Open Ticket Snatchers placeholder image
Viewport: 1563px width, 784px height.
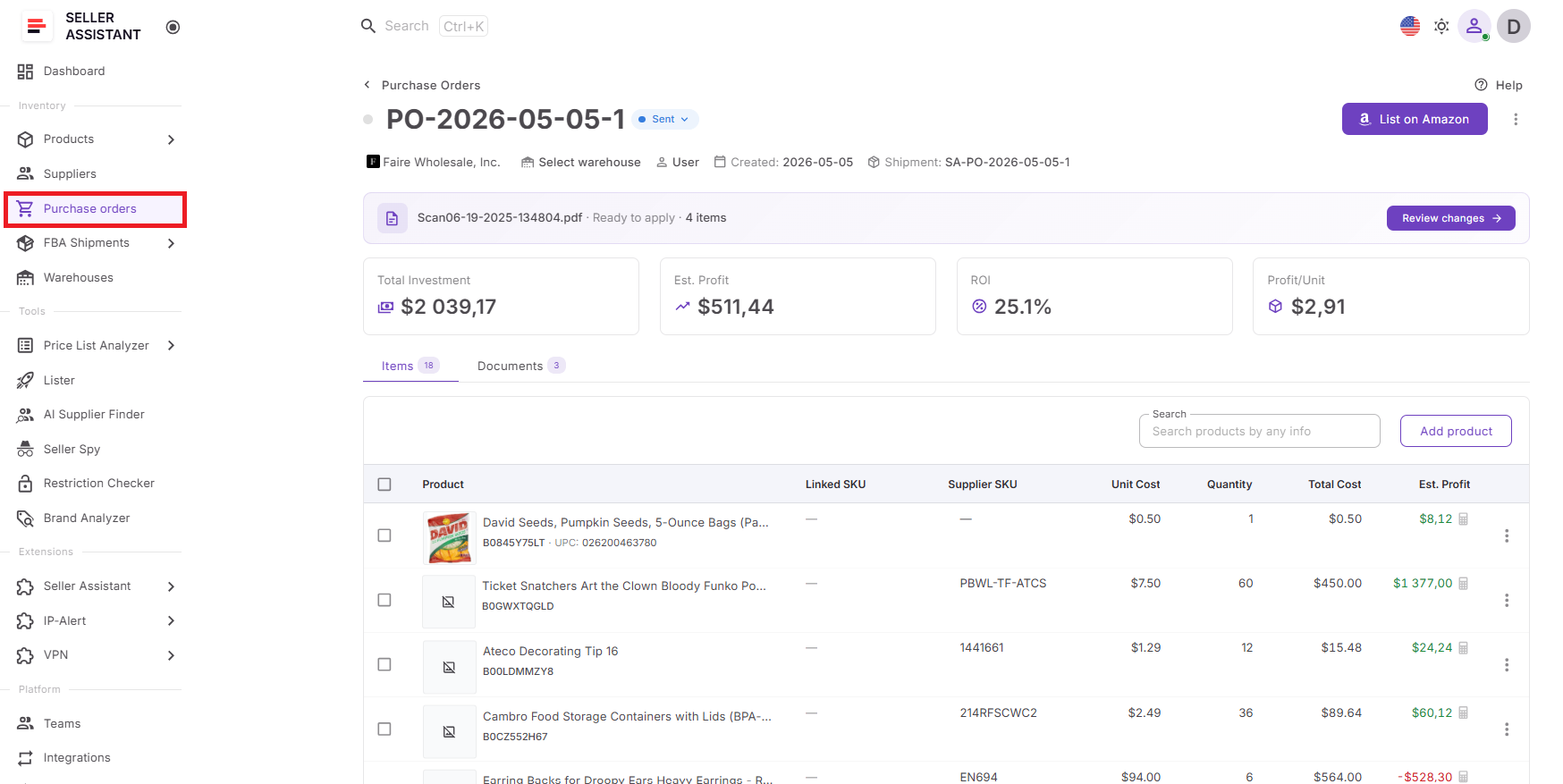tap(449, 602)
